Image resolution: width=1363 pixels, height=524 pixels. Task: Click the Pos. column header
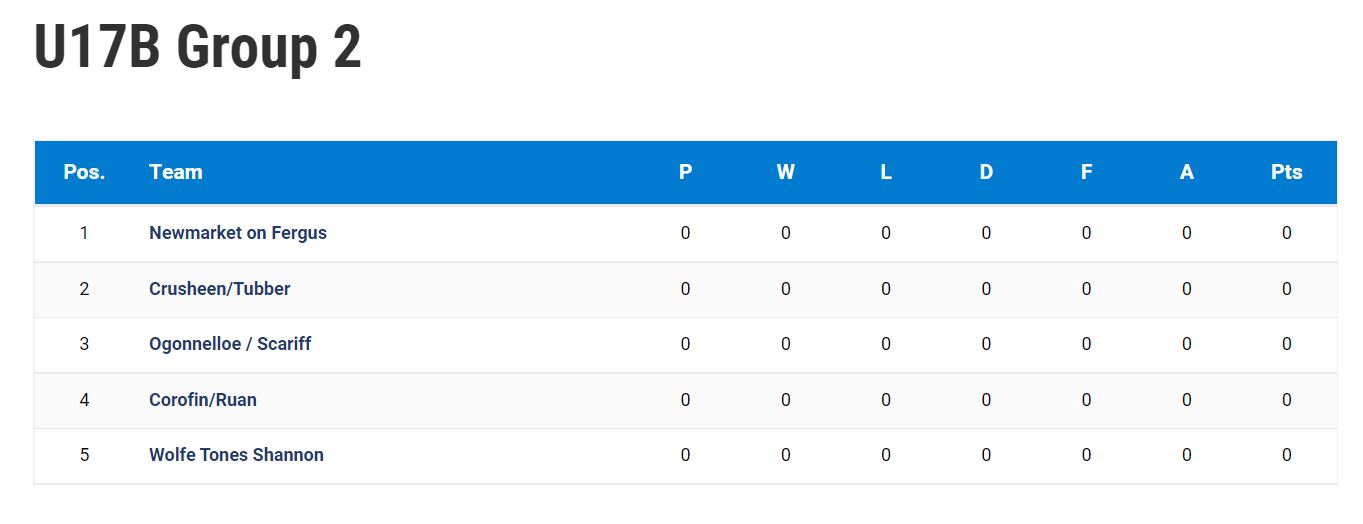point(84,172)
